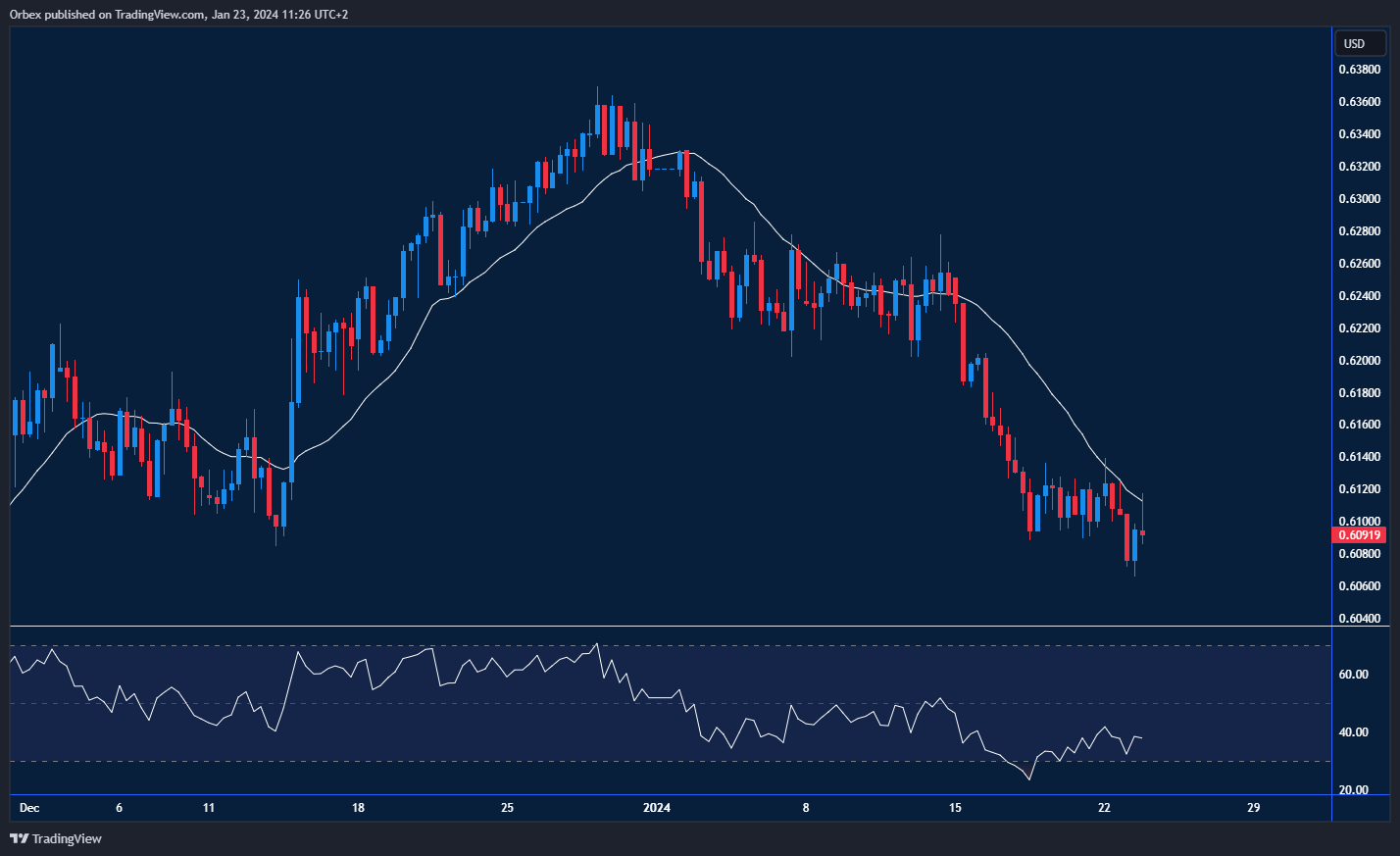The width and height of the screenshot is (1400, 856).
Task: Click the 0.62000 level on the price scale
Action: (1359, 361)
